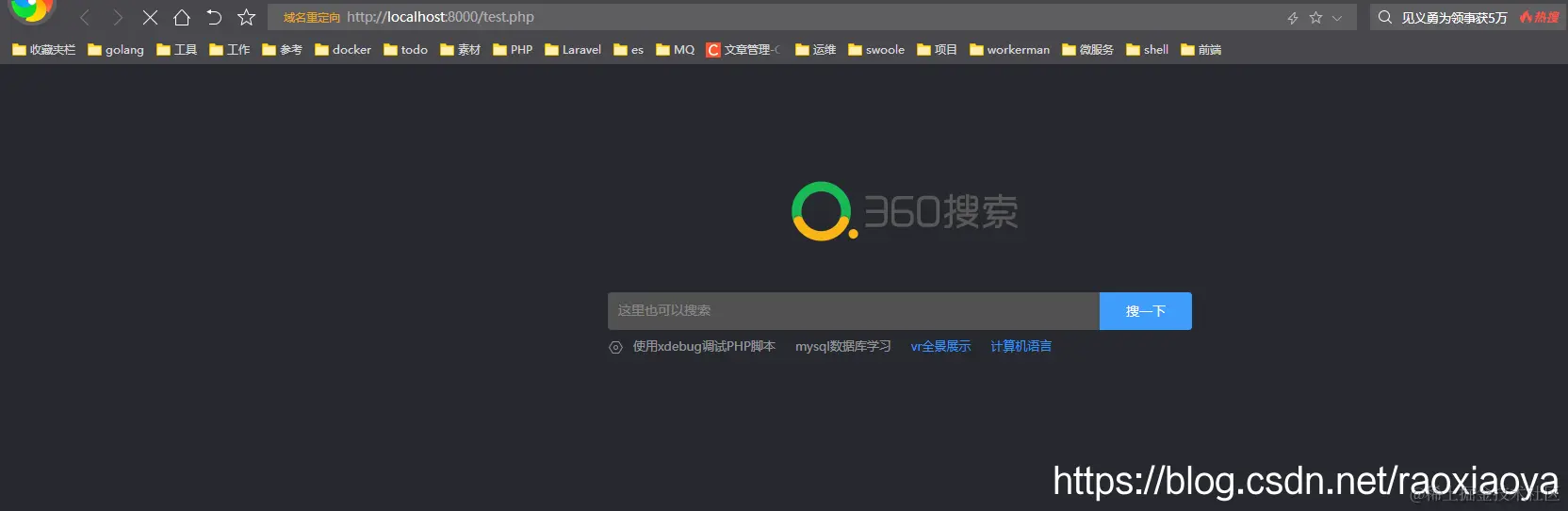Screen dimensions: 1568x511
Task: Go to the home page icon
Action: click(x=182, y=17)
